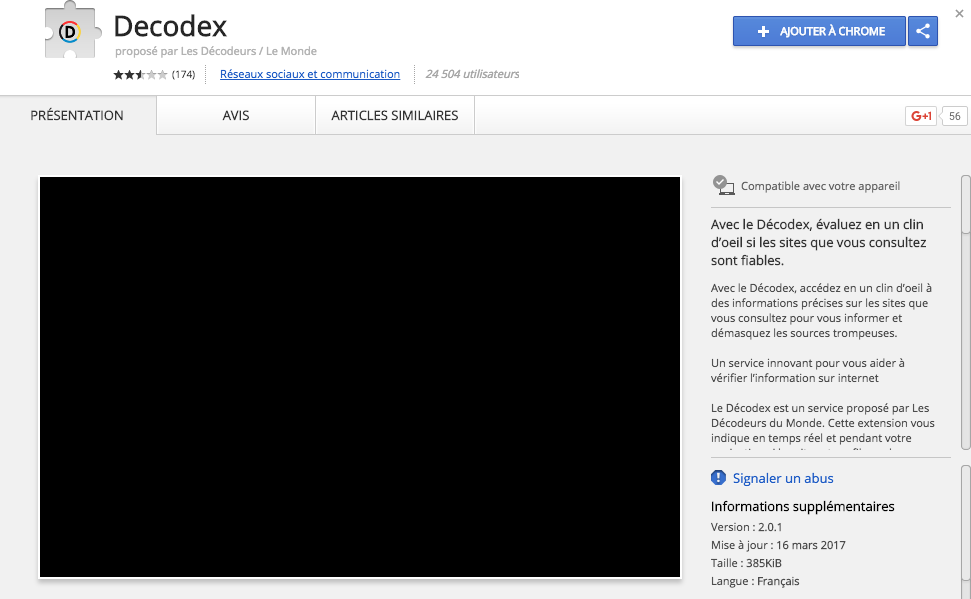This screenshot has height=599, width=971.
Task: Click the Google+ count 56 bubble
Action: click(954, 116)
